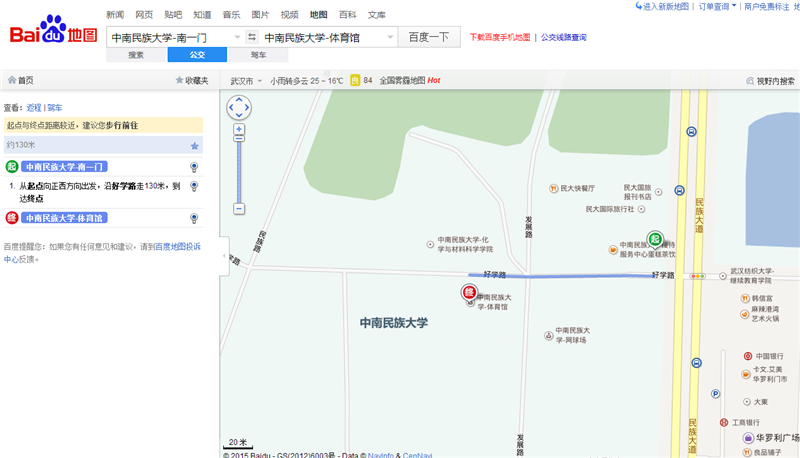Select the 搜索 search tab
This screenshot has height=458, width=800.
136,55
